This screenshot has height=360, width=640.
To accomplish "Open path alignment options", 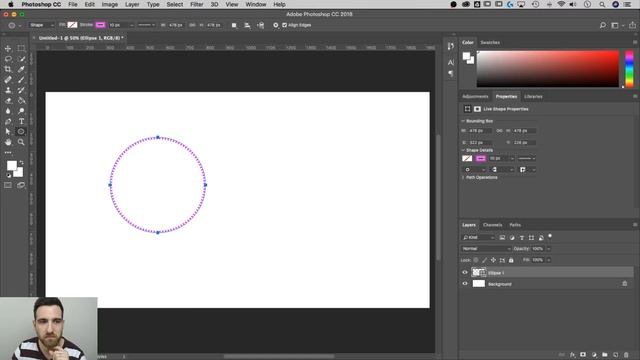I will tap(247, 25).
